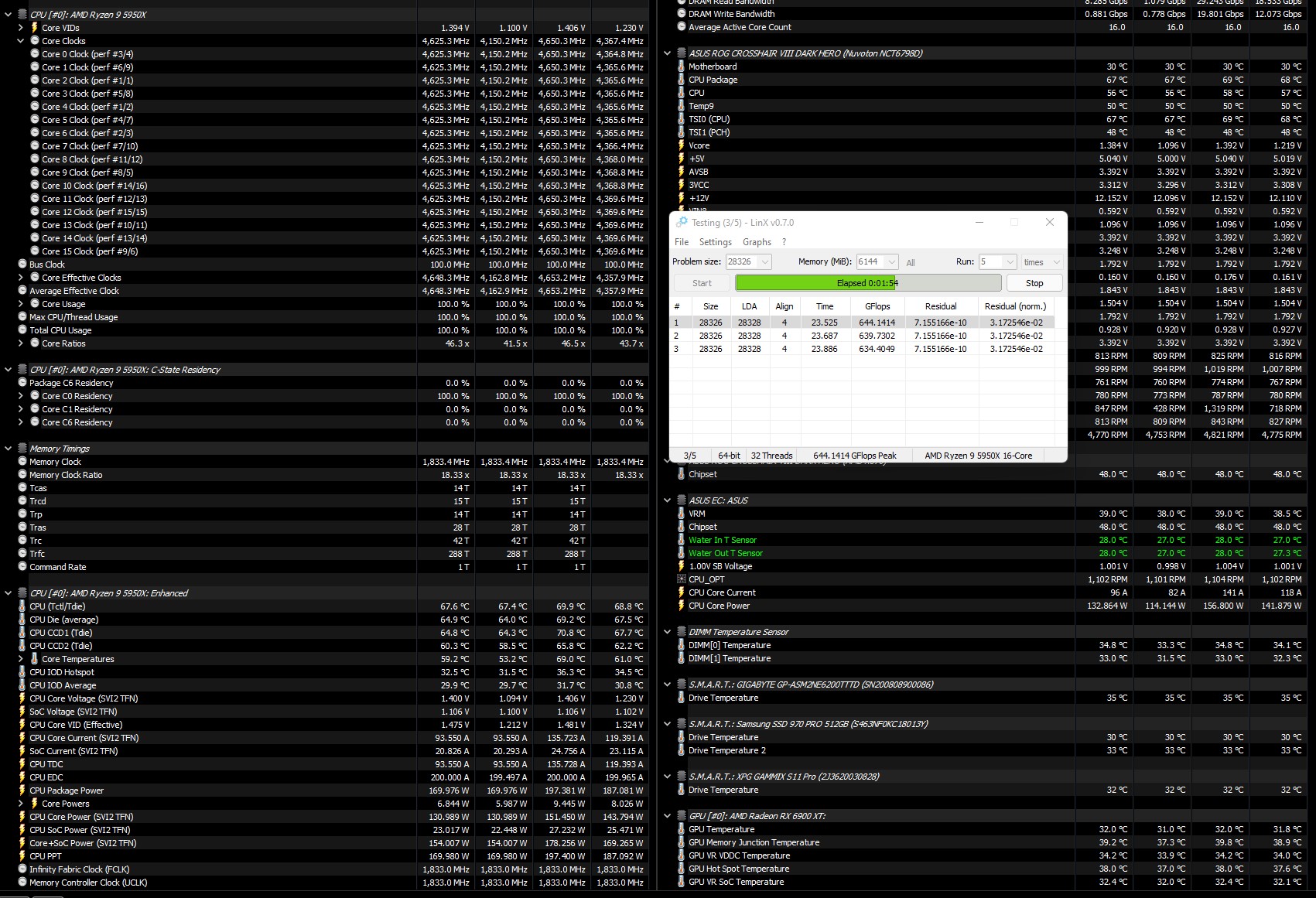The image size is (1316, 898).
Task: Click the CPU PPT lightning icon
Action: 22,856
